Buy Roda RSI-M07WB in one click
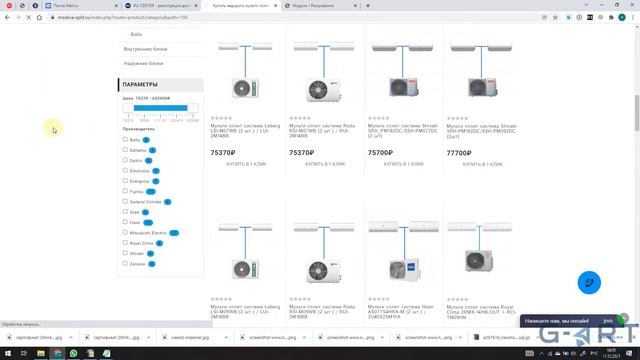640x360 pixels. 325,164
